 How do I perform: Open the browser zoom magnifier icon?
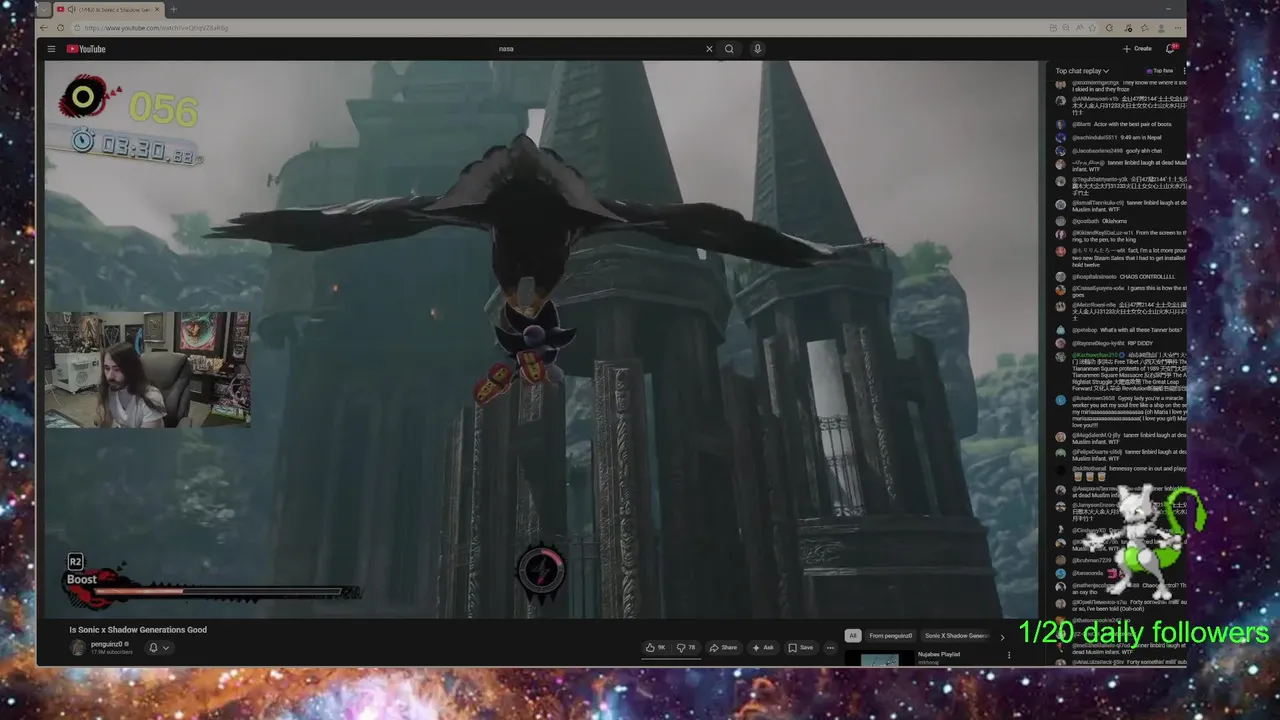tap(1066, 28)
